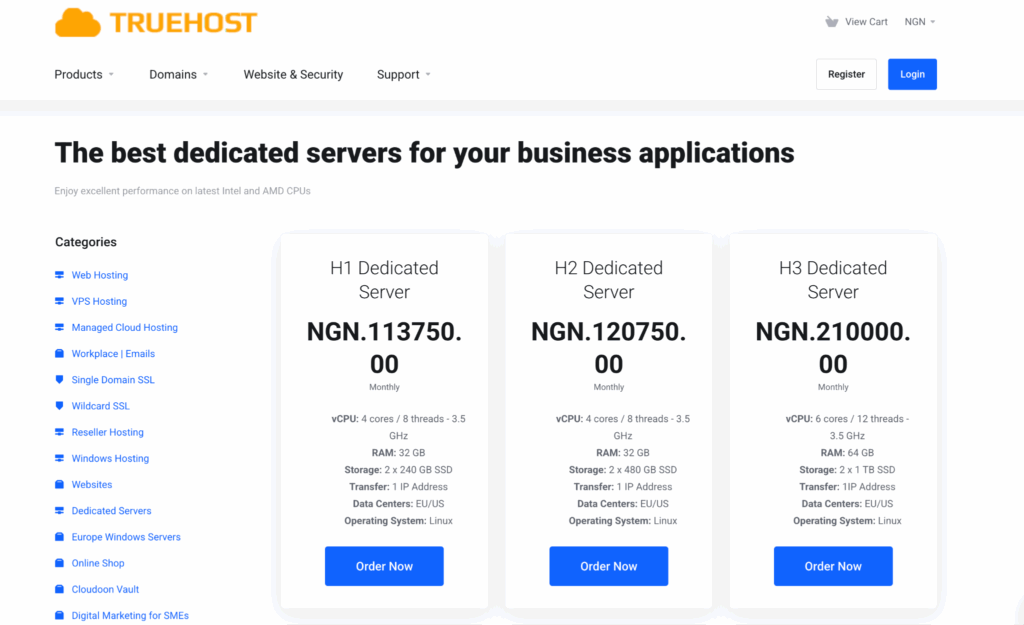
Task: Click the icon beside Managed Cloud Hosting
Action: [x=59, y=327]
